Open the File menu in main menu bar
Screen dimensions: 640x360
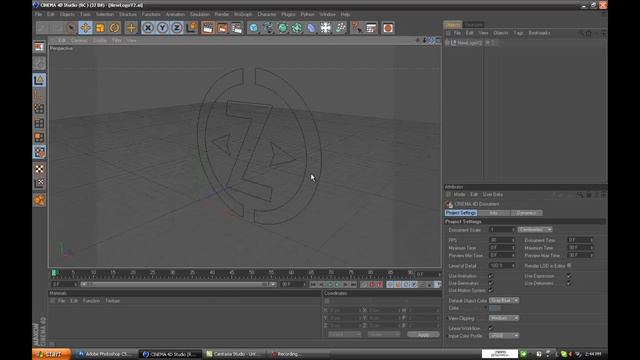coord(38,14)
